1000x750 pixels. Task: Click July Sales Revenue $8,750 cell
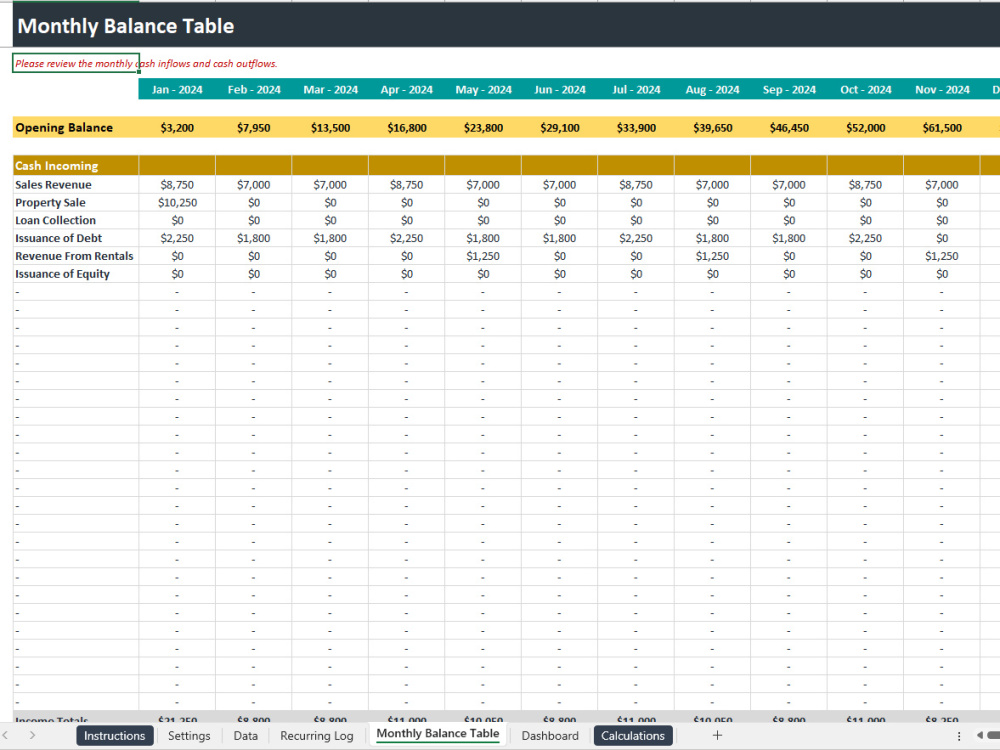pyautogui.click(x=636, y=184)
